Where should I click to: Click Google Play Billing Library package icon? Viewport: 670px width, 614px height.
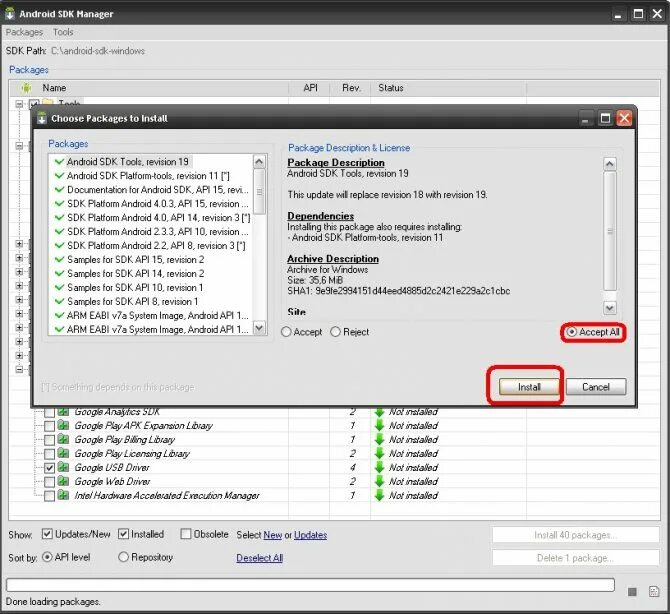[63, 439]
